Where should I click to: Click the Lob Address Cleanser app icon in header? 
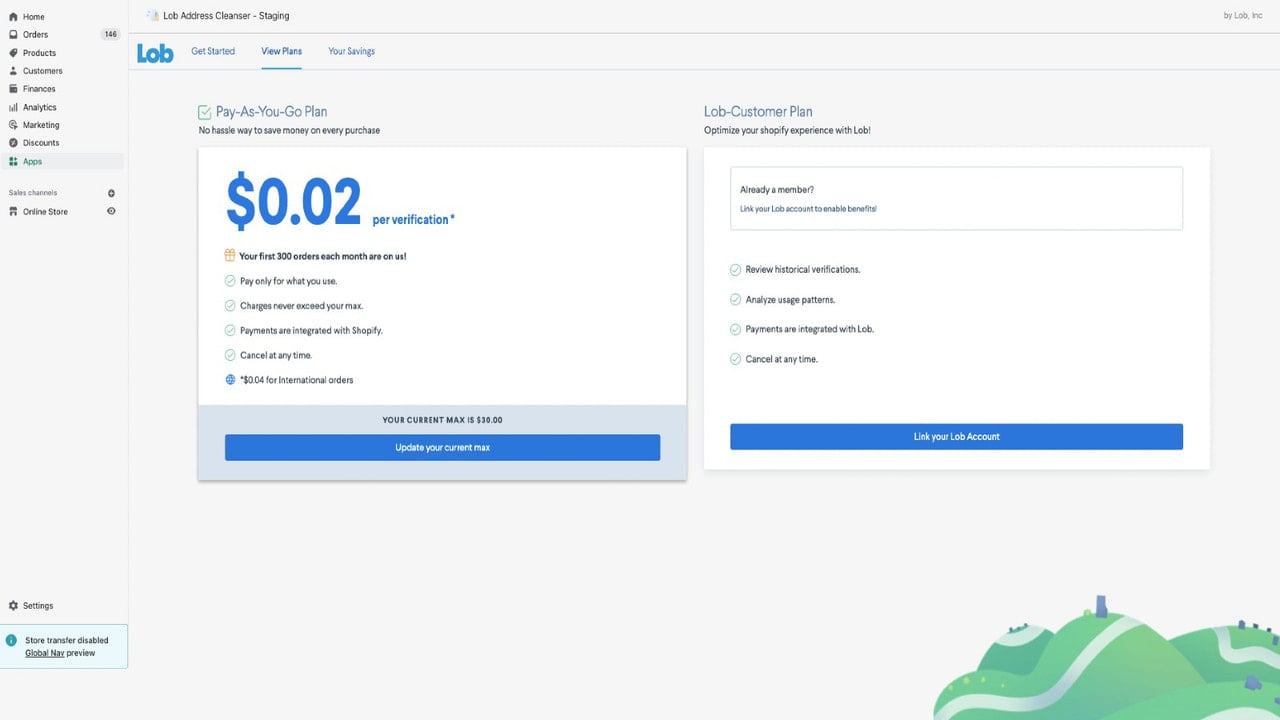152,16
